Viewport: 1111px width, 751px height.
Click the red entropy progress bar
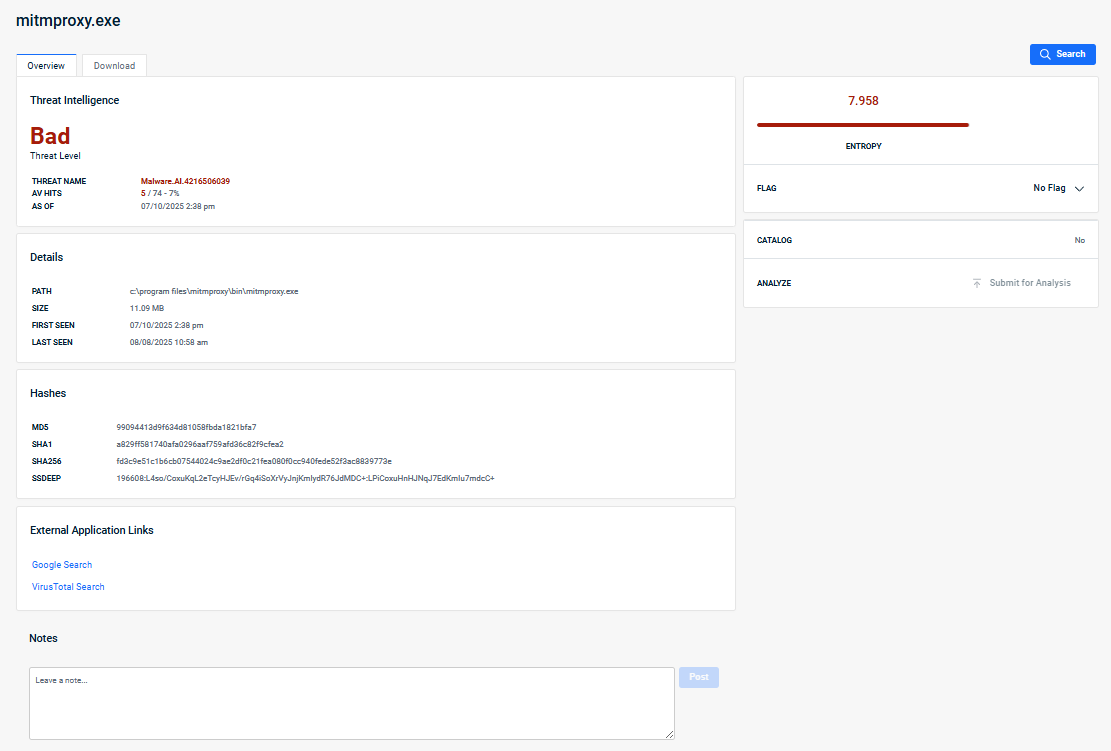[x=862, y=125]
